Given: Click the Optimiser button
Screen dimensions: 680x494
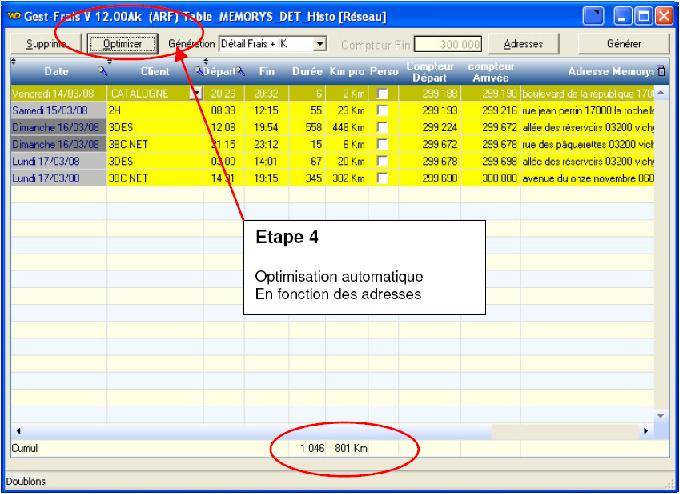Looking at the screenshot, I should click(x=121, y=44).
